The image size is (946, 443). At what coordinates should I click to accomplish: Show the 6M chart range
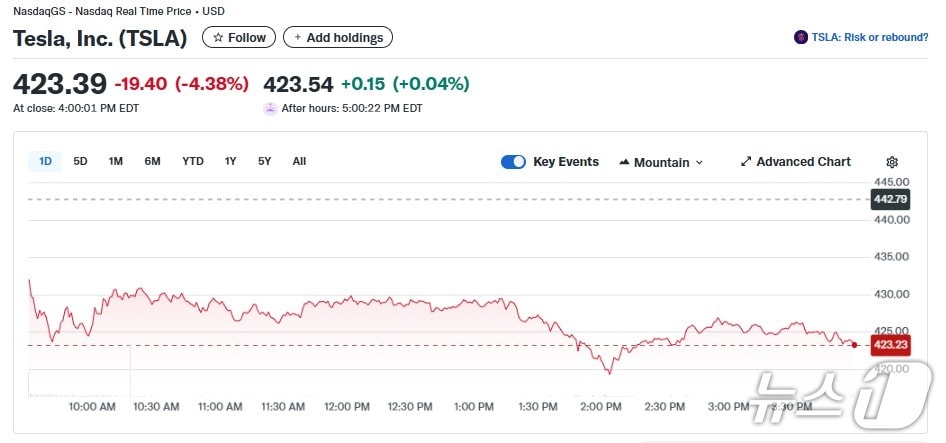tap(152, 161)
